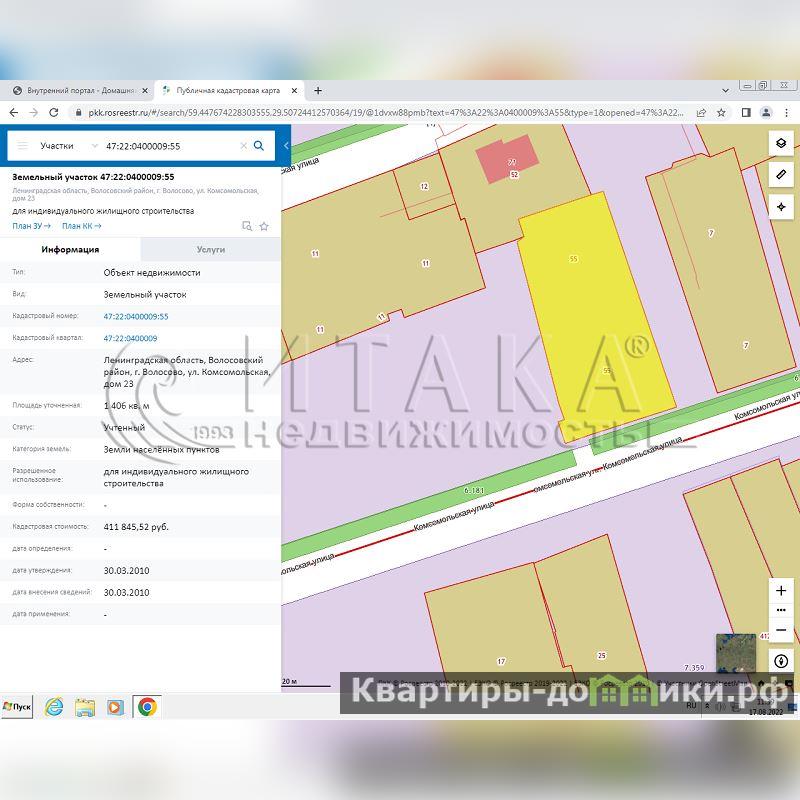Switch to the Услуги tab
Viewport: 800px width, 800px height.
tap(210, 250)
